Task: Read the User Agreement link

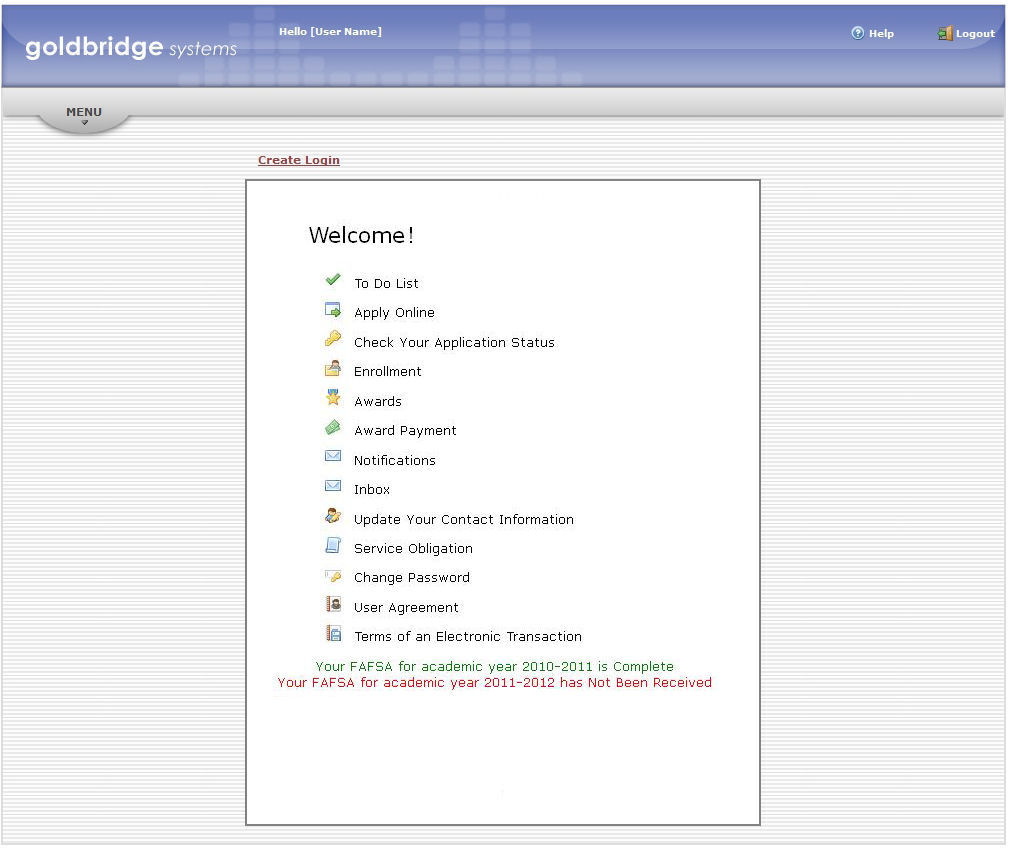Action: tap(406, 607)
